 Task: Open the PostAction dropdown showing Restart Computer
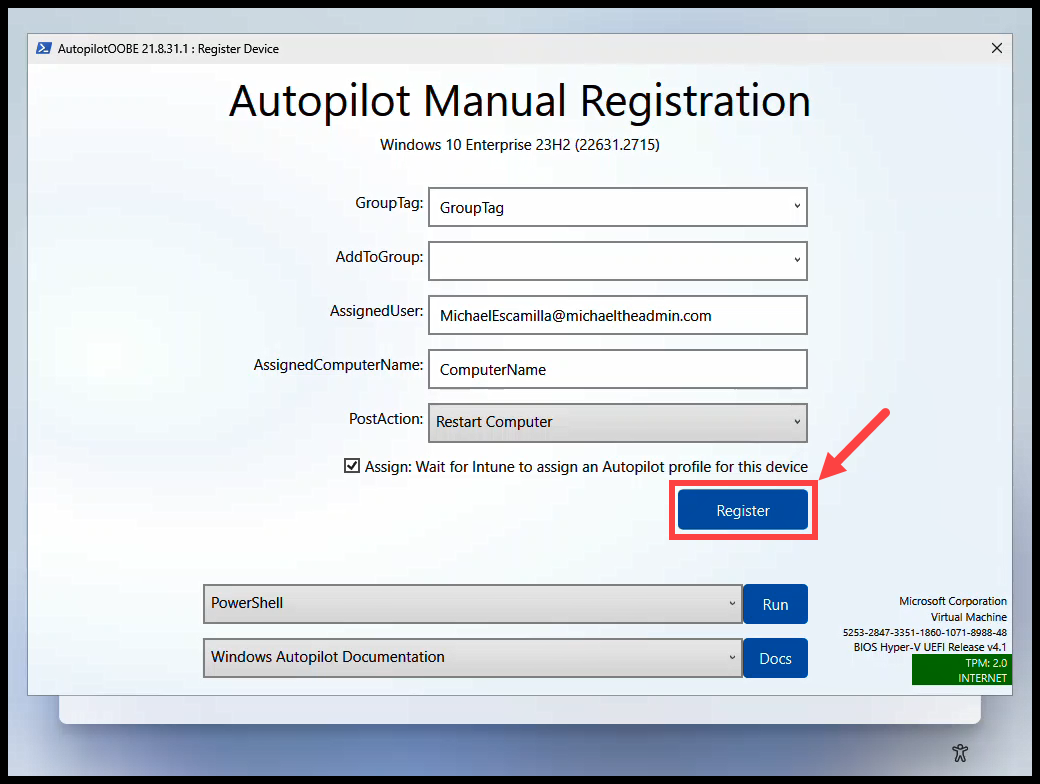pos(797,422)
